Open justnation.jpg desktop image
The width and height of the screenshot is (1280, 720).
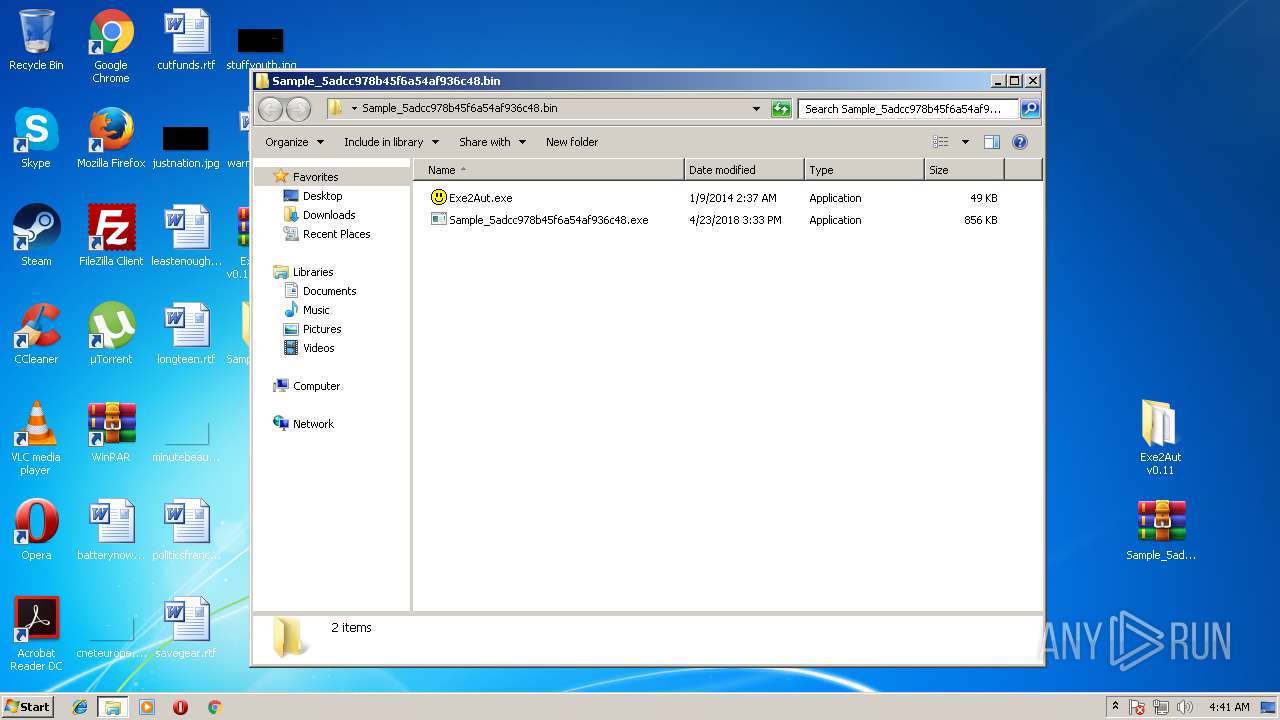pyautogui.click(x=186, y=147)
